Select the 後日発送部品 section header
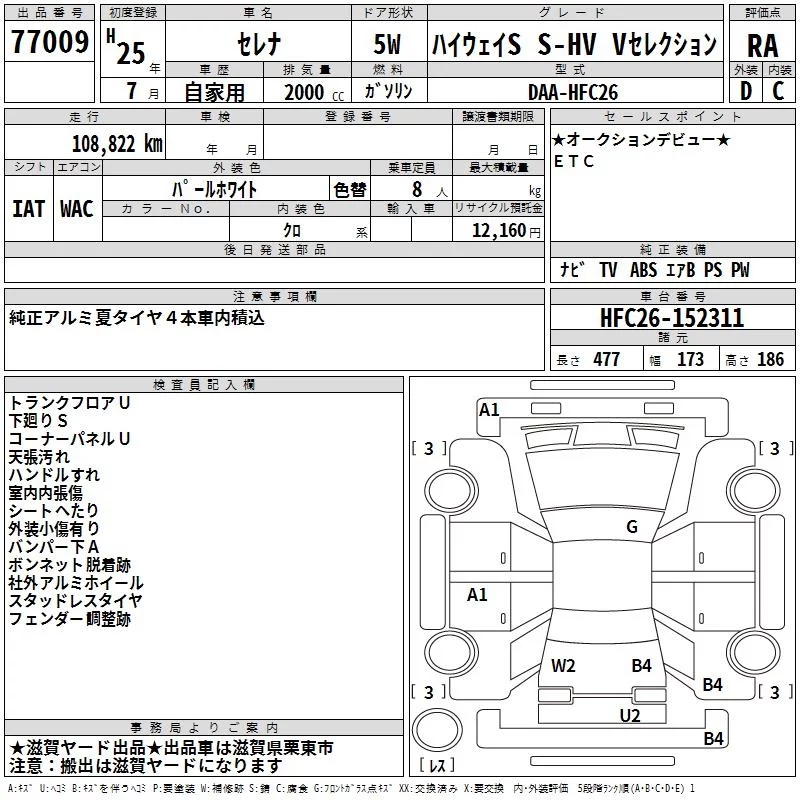Image resolution: width=800 pixels, height=800 pixels. (275, 249)
